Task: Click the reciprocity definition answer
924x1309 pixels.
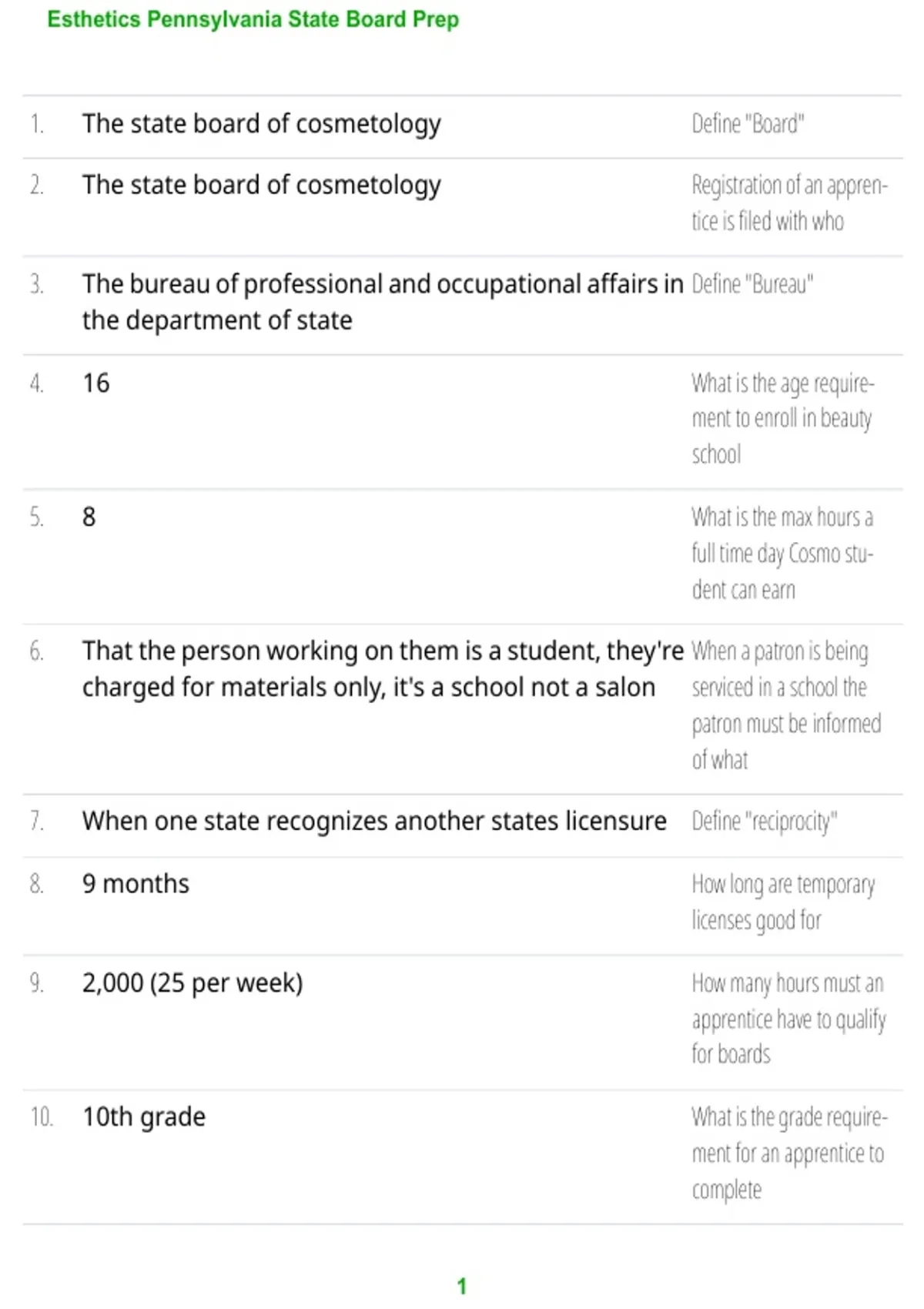Action: click(x=374, y=821)
